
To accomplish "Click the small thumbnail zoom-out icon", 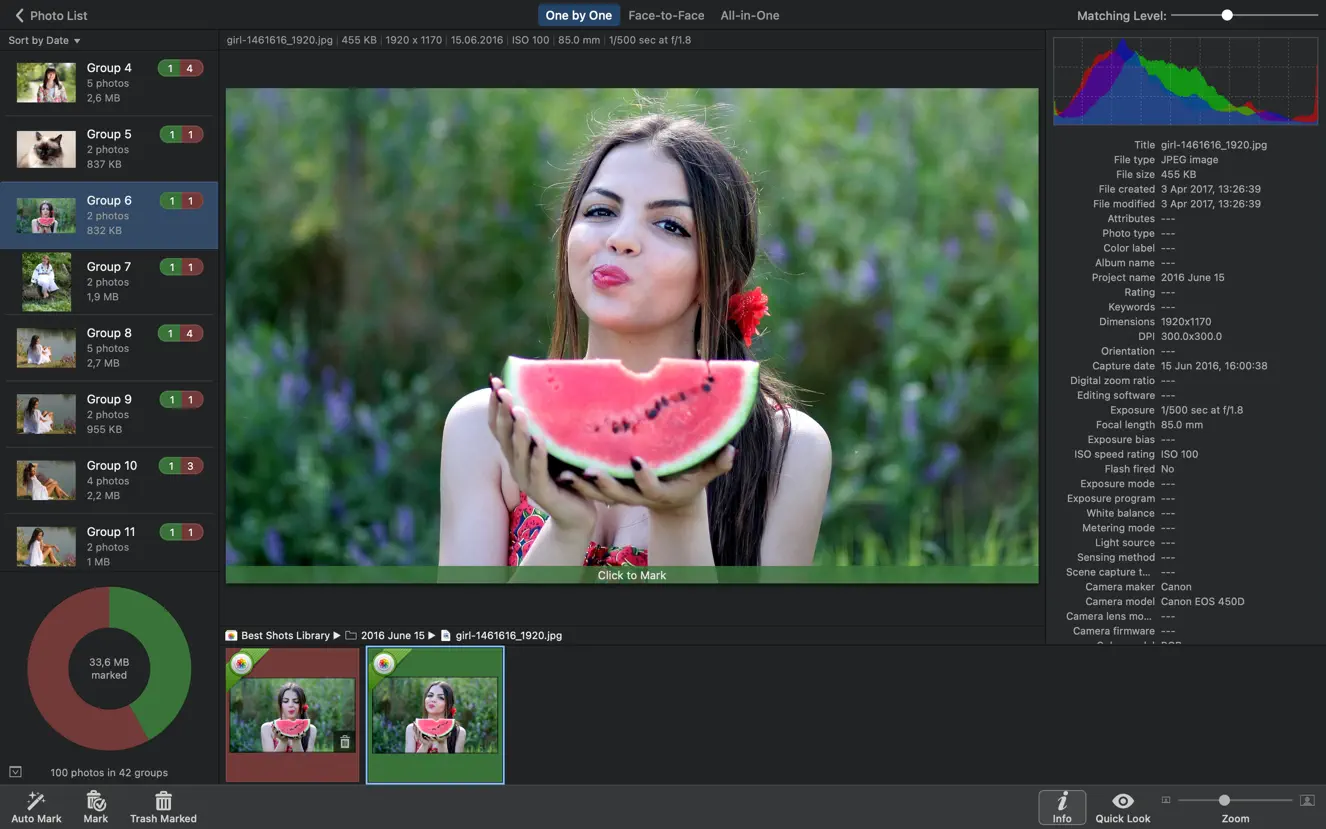I will [1165, 800].
